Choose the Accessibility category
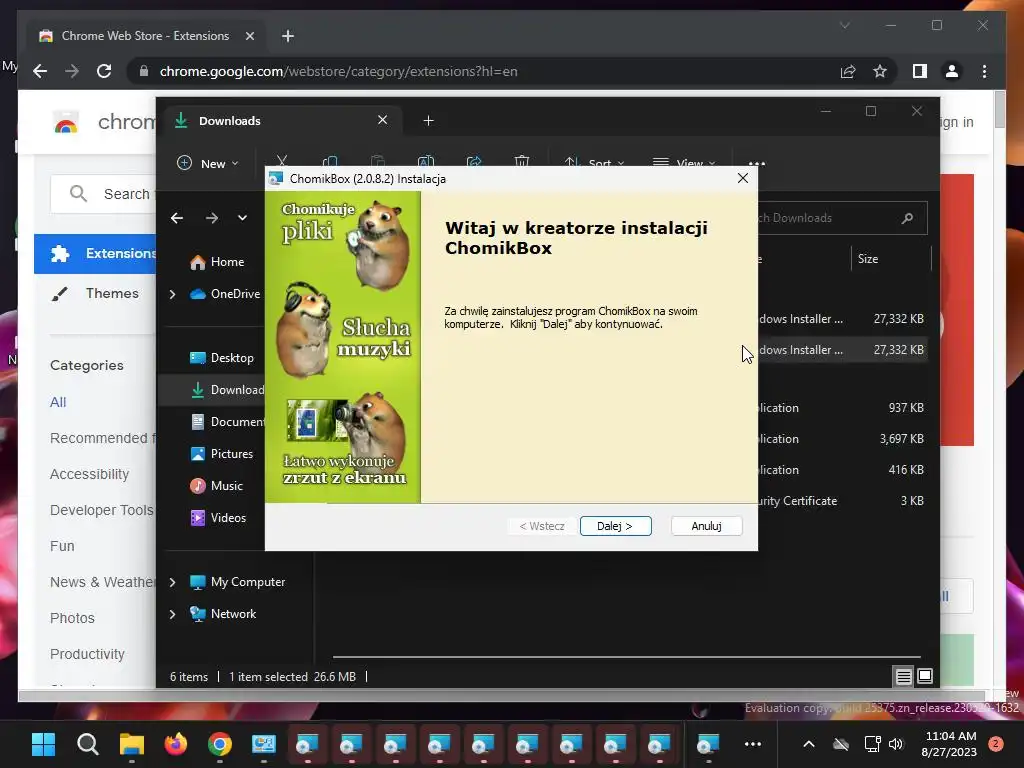Image resolution: width=1024 pixels, height=768 pixels. [x=89, y=474]
